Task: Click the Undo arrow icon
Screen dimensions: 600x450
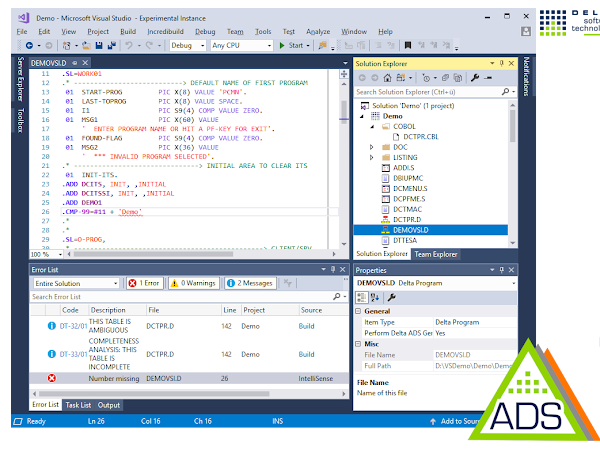Action: click(x=129, y=46)
